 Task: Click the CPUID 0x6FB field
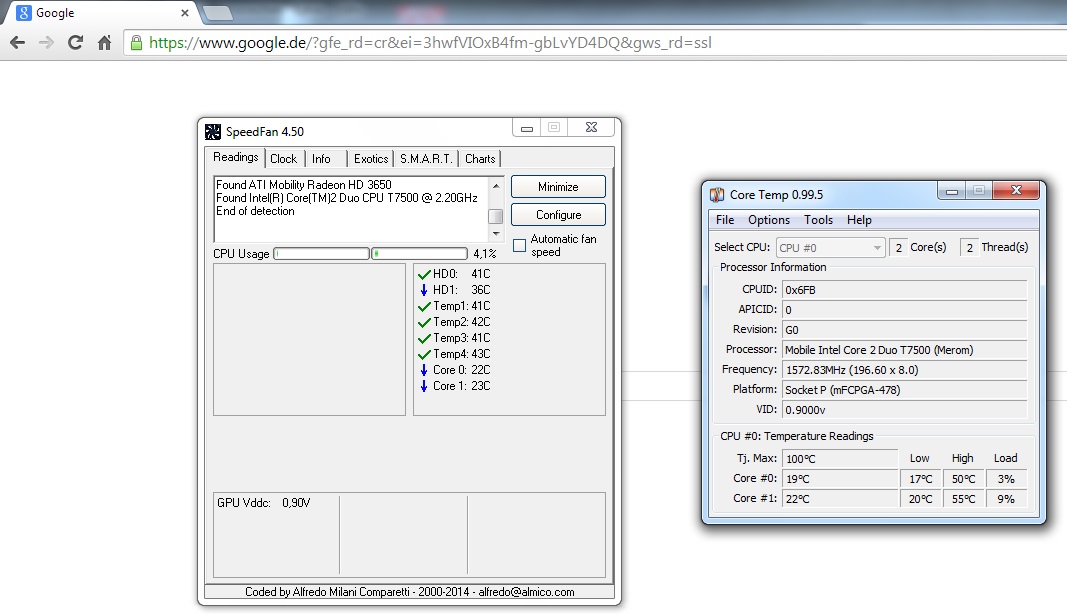904,290
